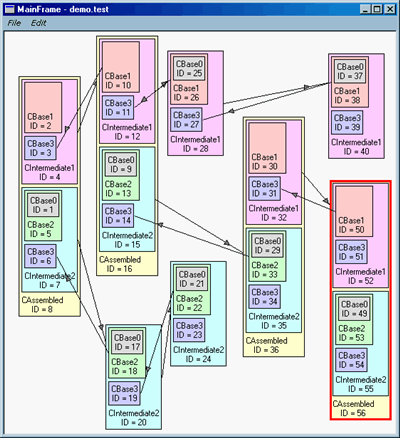Click the CAssembled ID = 8 label

[42, 304]
